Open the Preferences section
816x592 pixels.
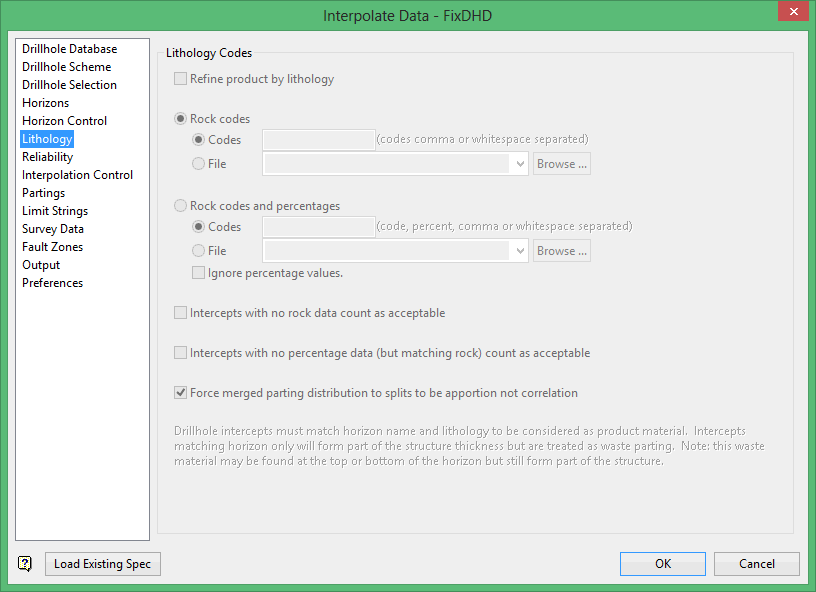click(x=52, y=283)
